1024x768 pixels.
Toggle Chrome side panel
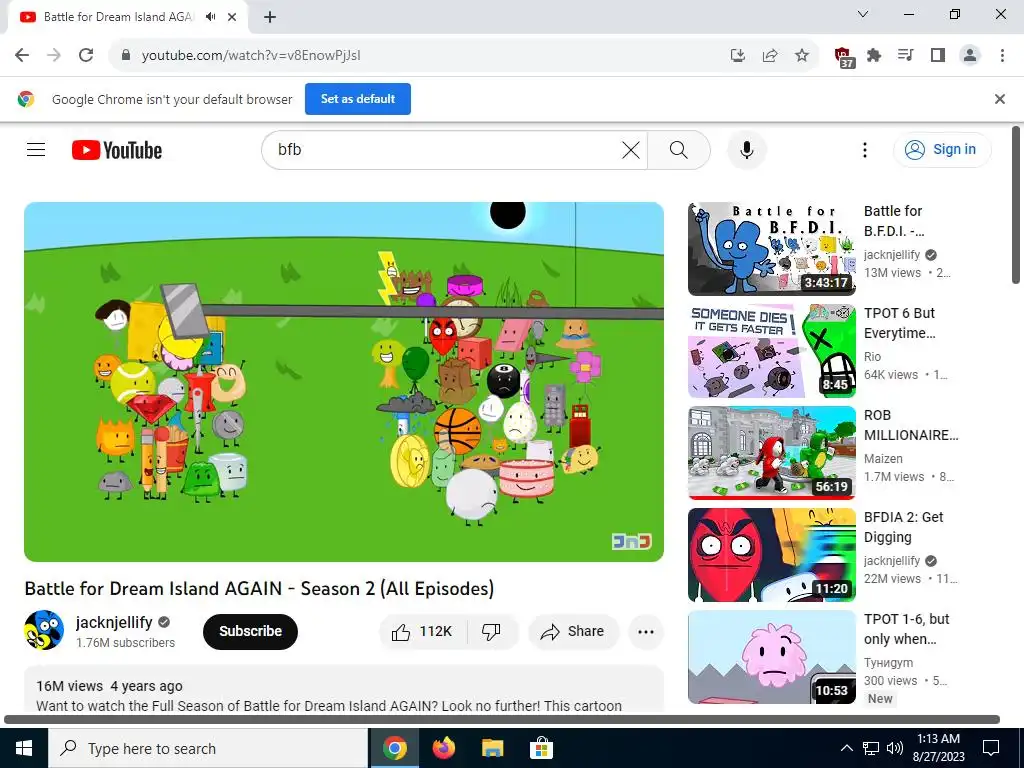tap(938, 56)
